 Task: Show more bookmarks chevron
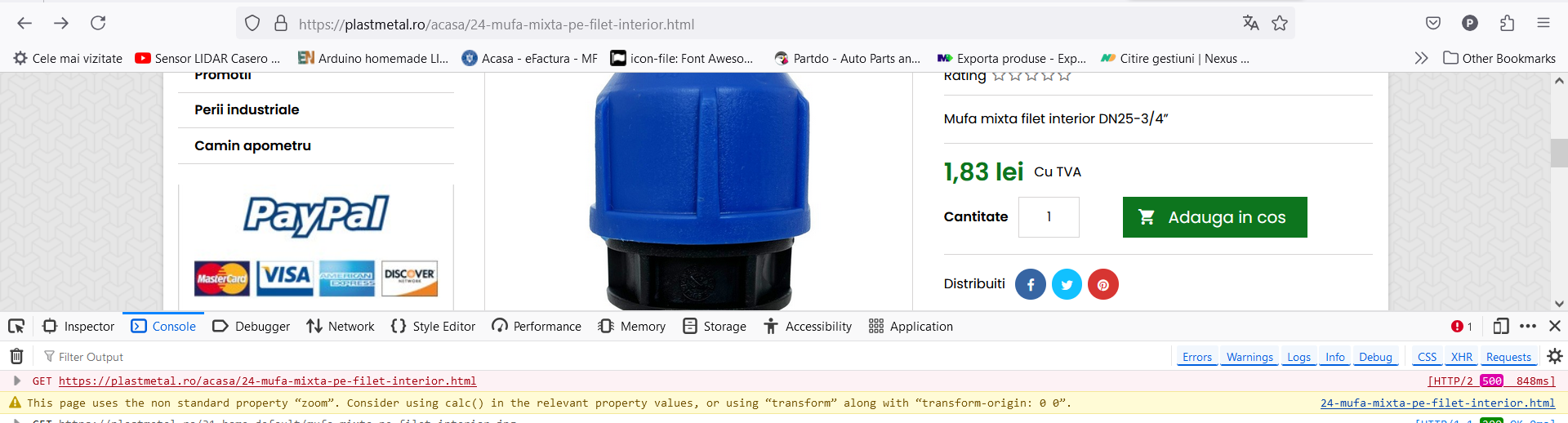1421,58
